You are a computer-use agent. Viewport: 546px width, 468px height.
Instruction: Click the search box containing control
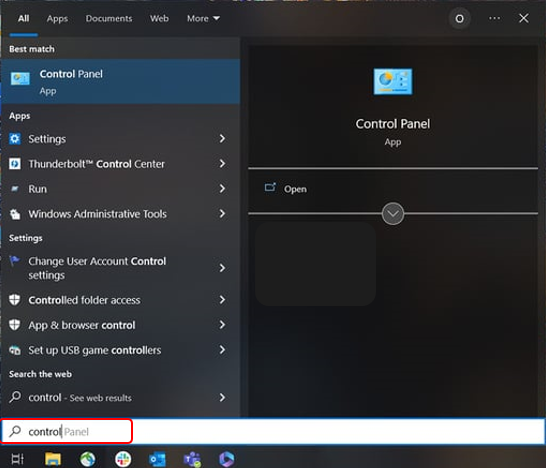(x=273, y=431)
